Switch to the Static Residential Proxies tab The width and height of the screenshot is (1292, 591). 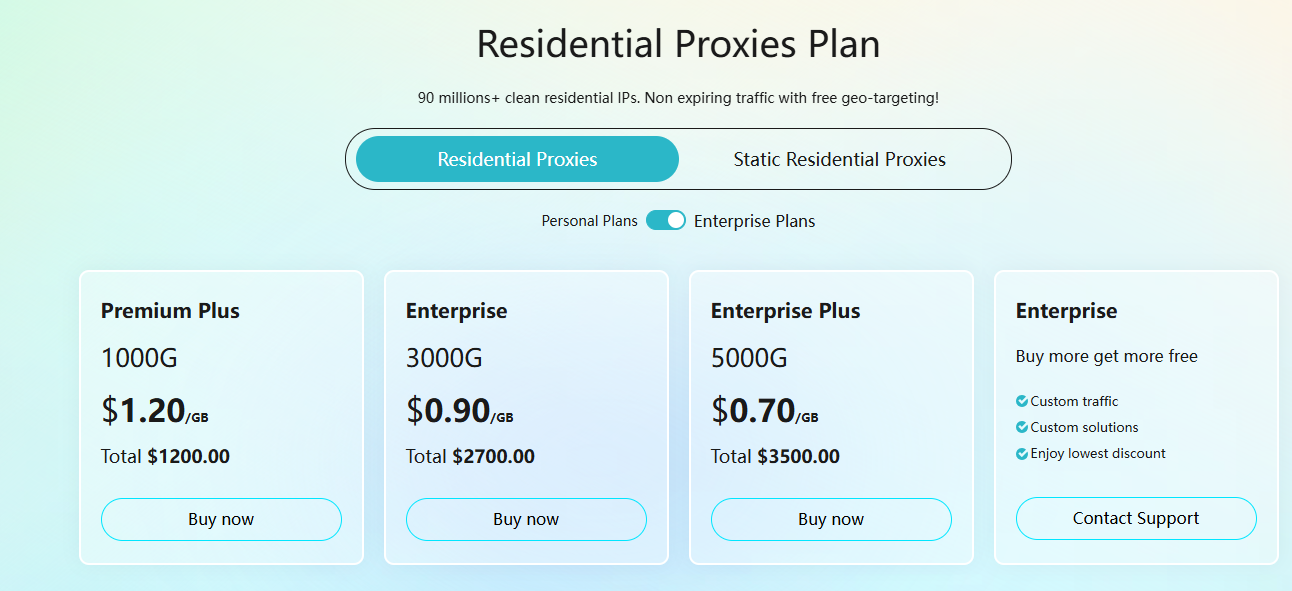(x=840, y=159)
